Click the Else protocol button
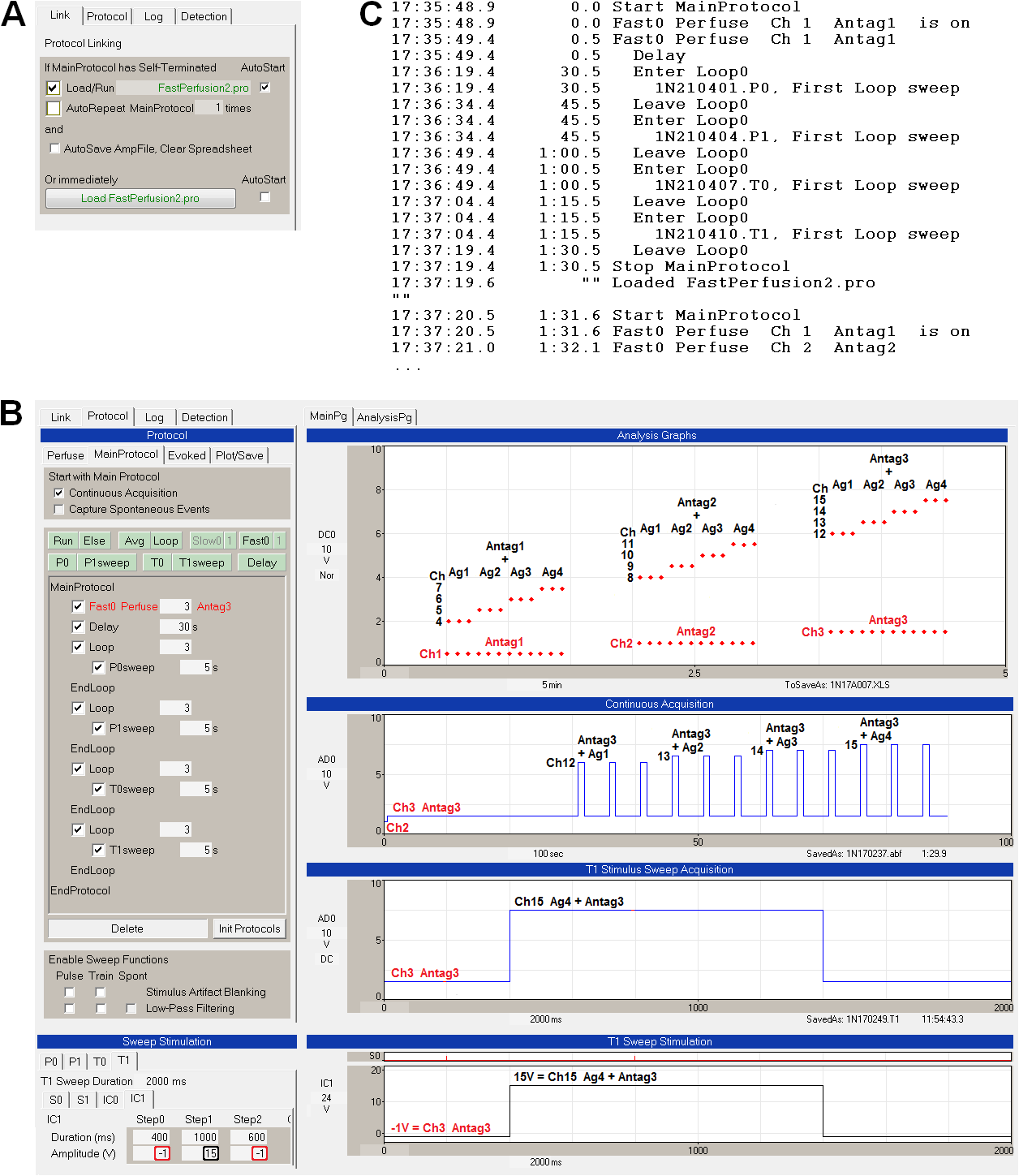The width and height of the screenshot is (1019, 1176). (94, 541)
